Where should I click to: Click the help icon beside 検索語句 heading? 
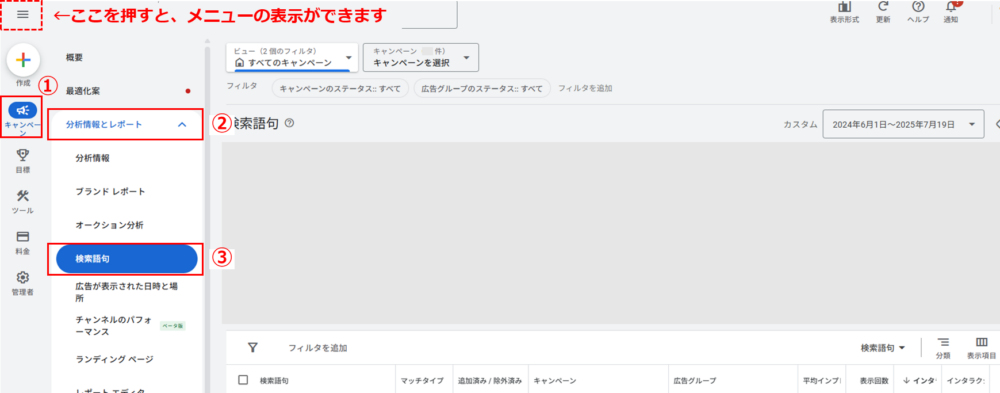pyautogui.click(x=290, y=124)
